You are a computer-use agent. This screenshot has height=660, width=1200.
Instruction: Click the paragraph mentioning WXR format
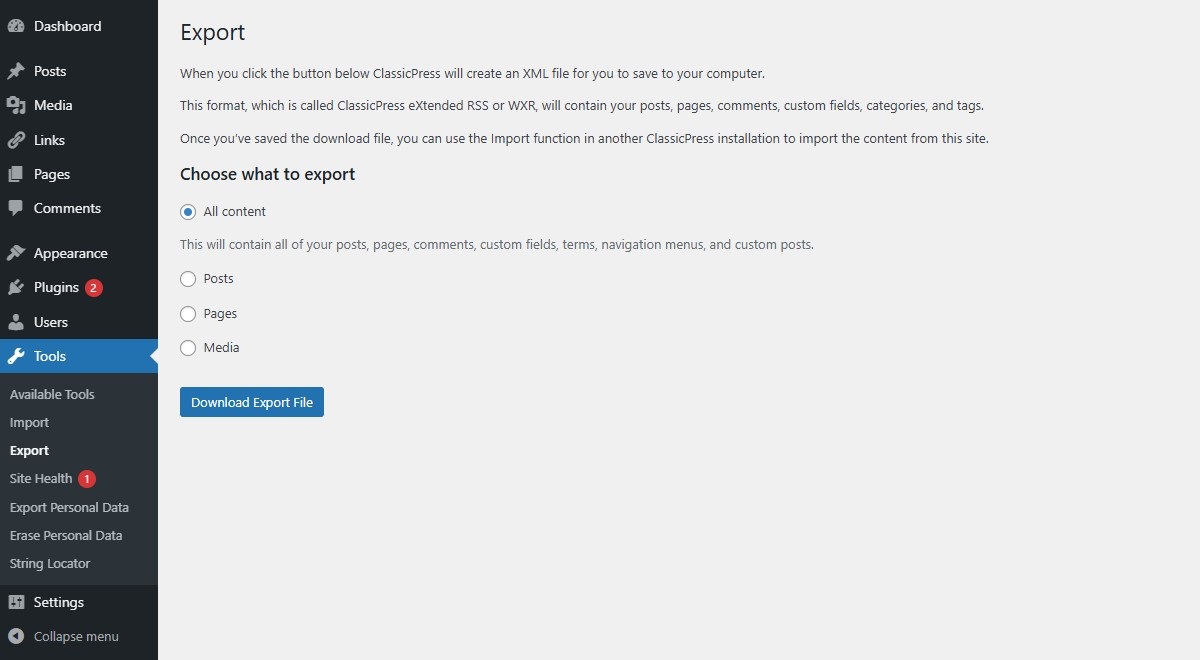[582, 106]
